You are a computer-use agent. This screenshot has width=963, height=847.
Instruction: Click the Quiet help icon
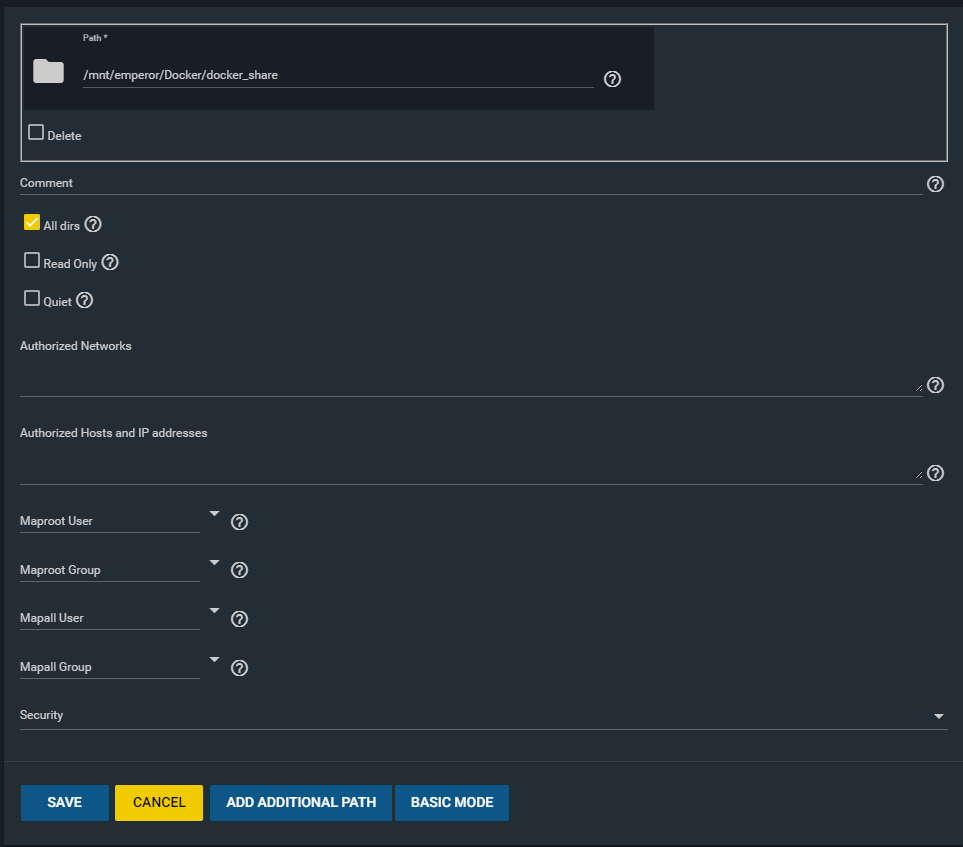pos(85,300)
